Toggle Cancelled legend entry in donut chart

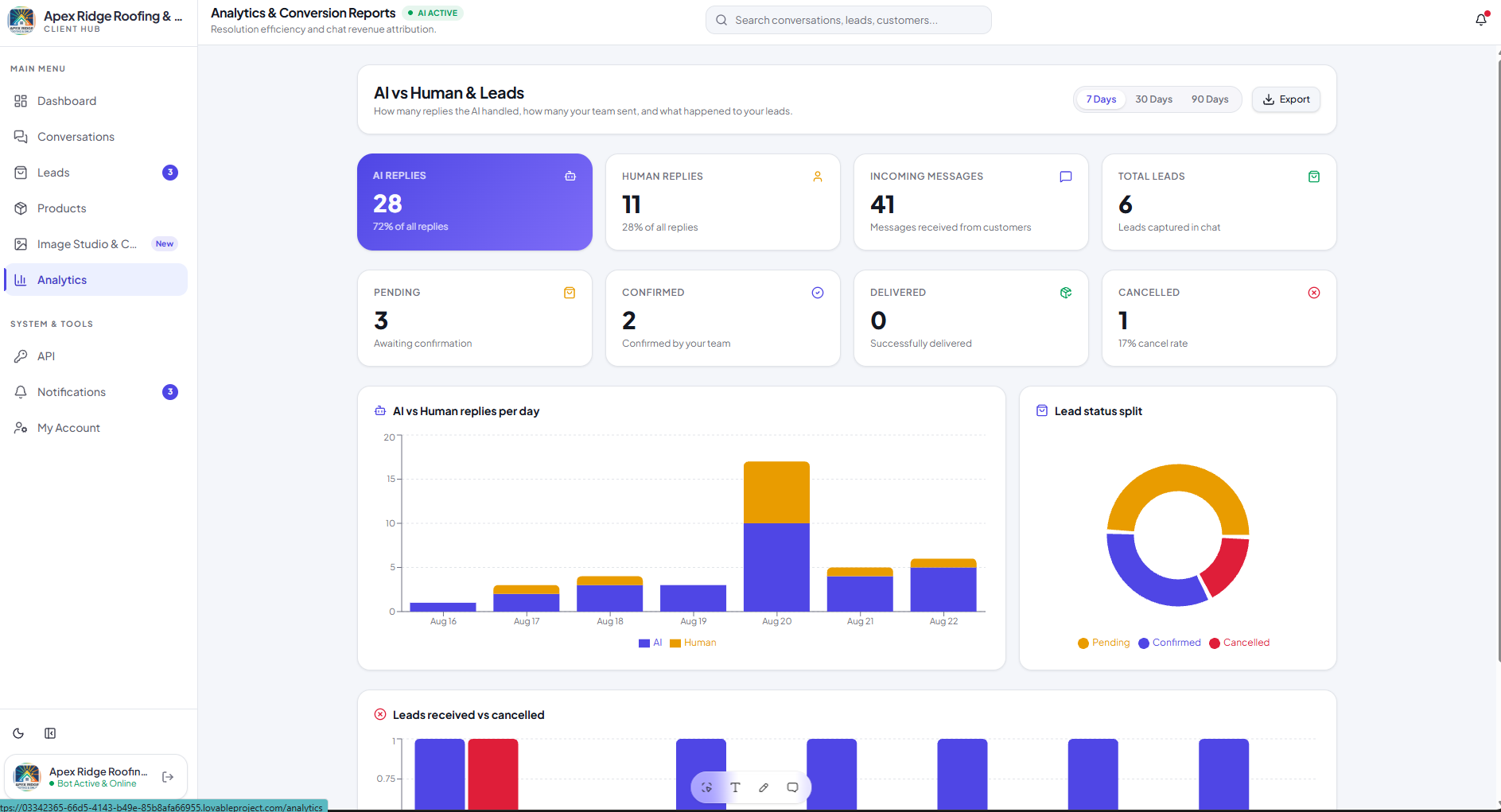(1239, 643)
